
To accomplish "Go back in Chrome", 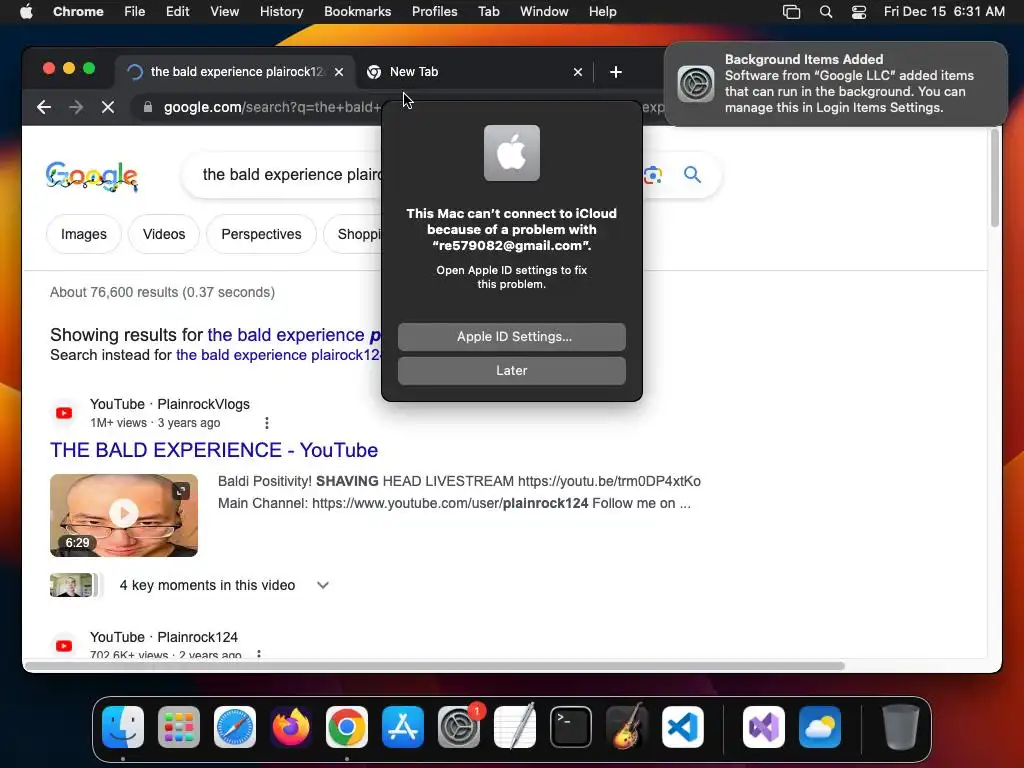I will pyautogui.click(x=44, y=107).
